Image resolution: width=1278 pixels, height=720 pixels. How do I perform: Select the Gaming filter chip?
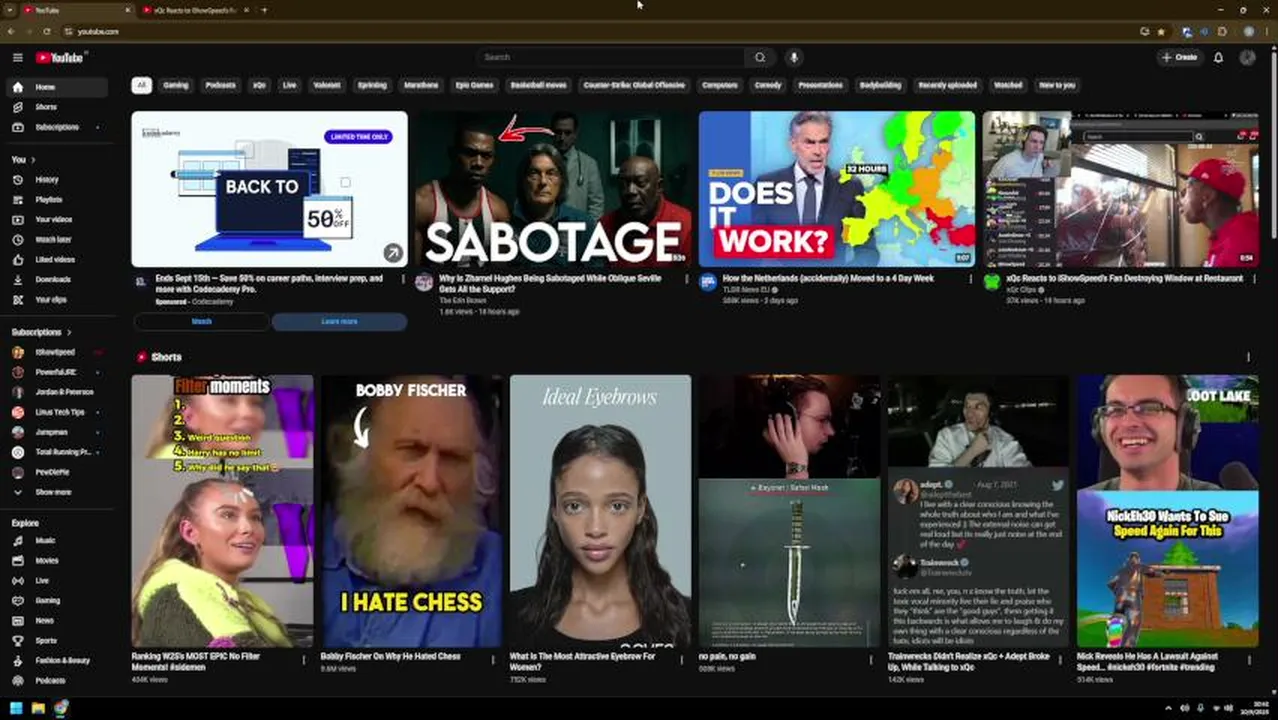point(176,85)
